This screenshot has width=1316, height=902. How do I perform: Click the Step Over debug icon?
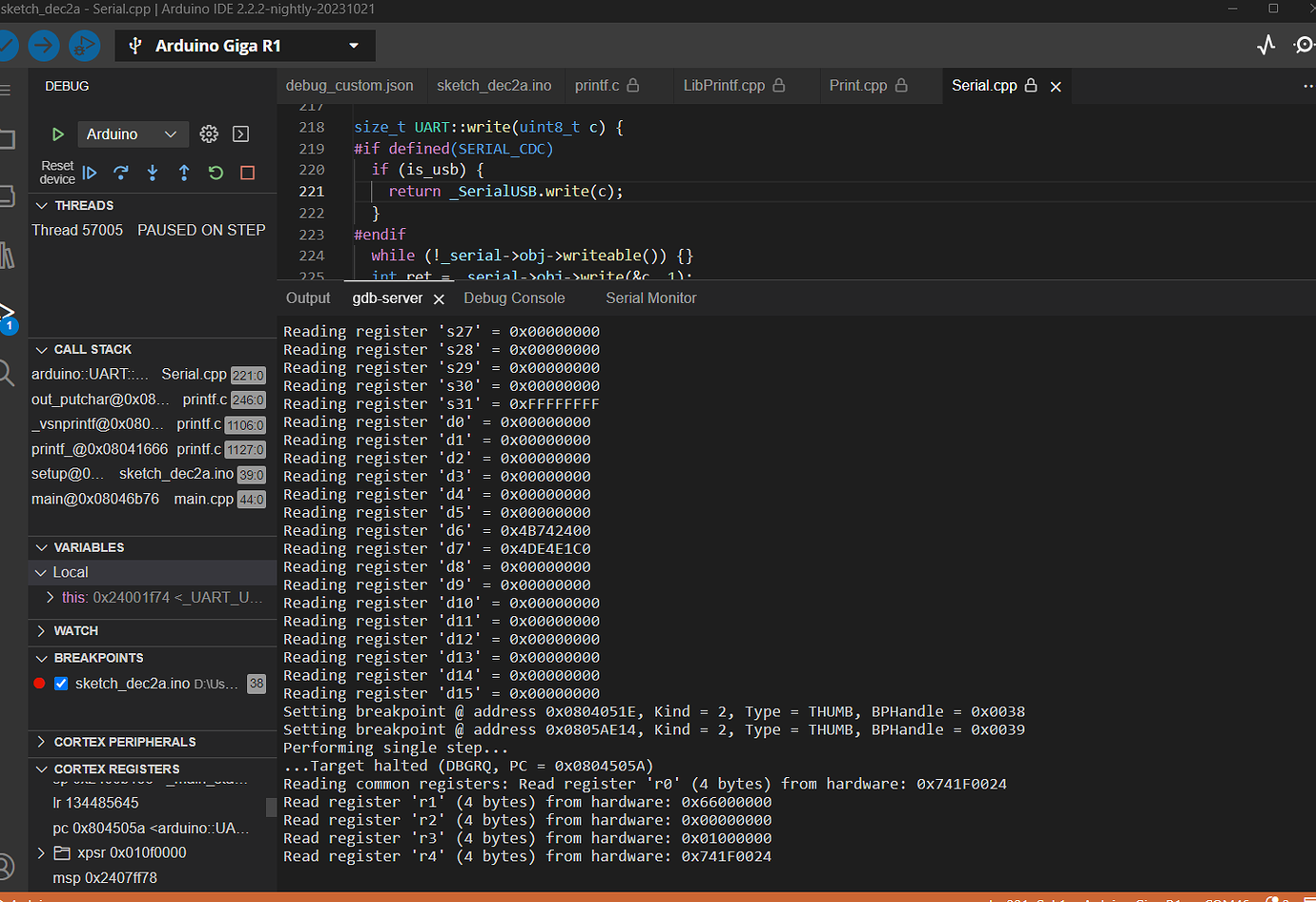[120, 173]
